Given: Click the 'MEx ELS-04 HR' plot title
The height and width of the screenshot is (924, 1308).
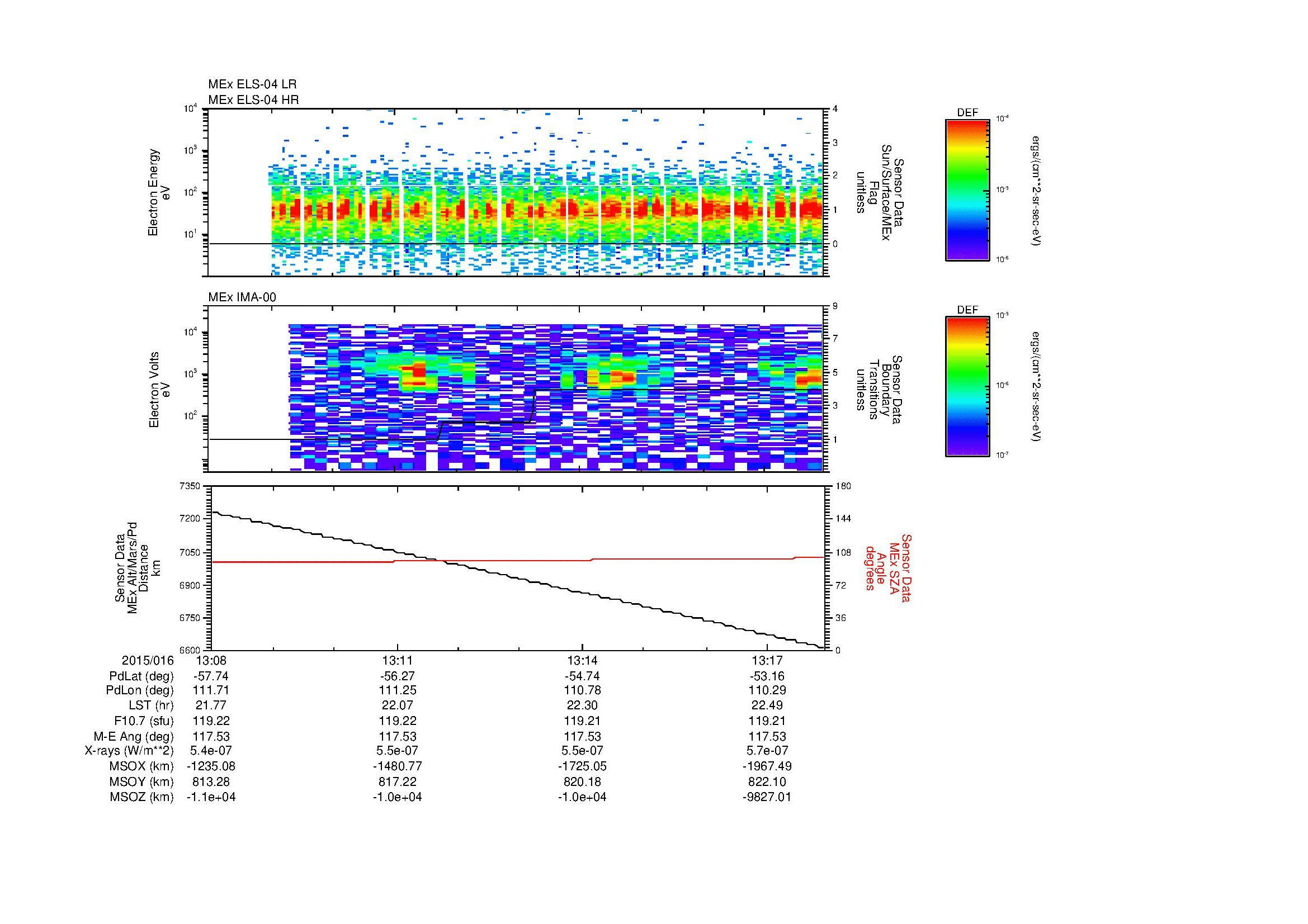Looking at the screenshot, I should pyautogui.click(x=253, y=99).
